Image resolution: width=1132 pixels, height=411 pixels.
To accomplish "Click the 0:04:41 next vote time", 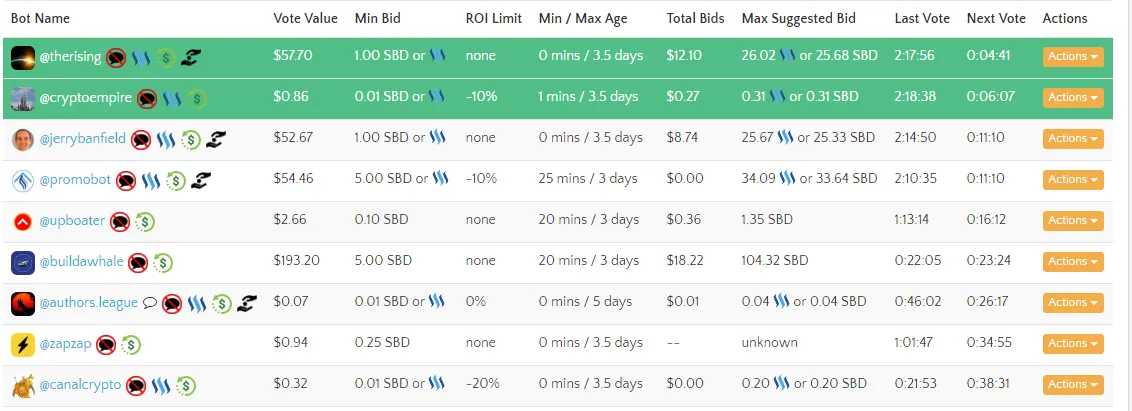I will (x=988, y=56).
